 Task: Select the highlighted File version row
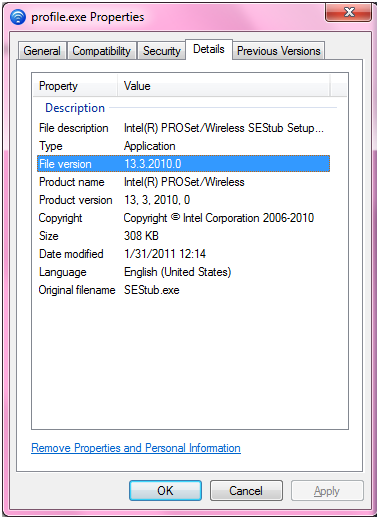click(183, 164)
